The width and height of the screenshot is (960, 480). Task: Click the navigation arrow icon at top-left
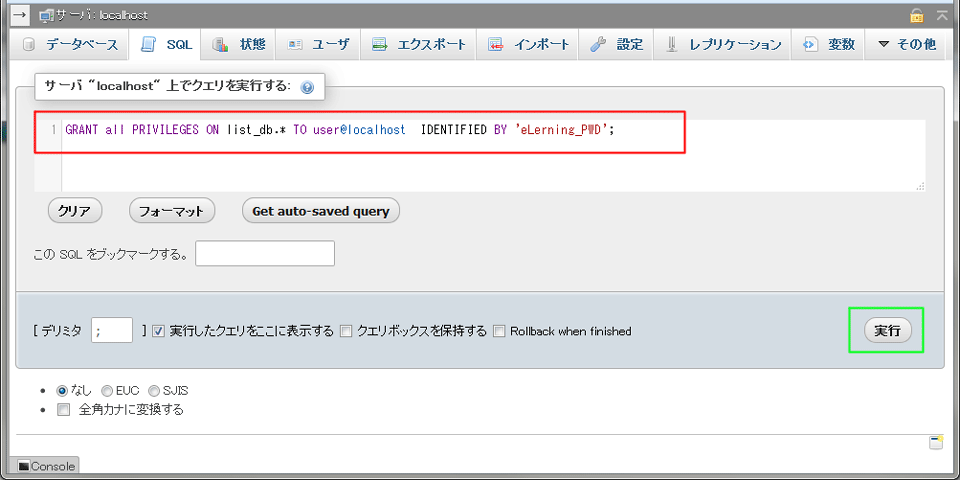coord(20,15)
